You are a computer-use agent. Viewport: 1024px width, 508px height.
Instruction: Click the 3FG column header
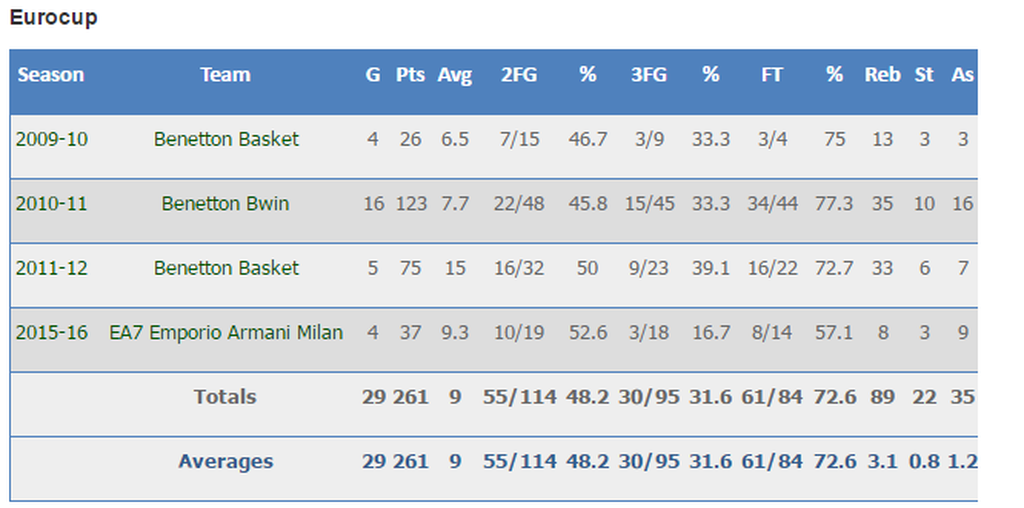coord(650,75)
